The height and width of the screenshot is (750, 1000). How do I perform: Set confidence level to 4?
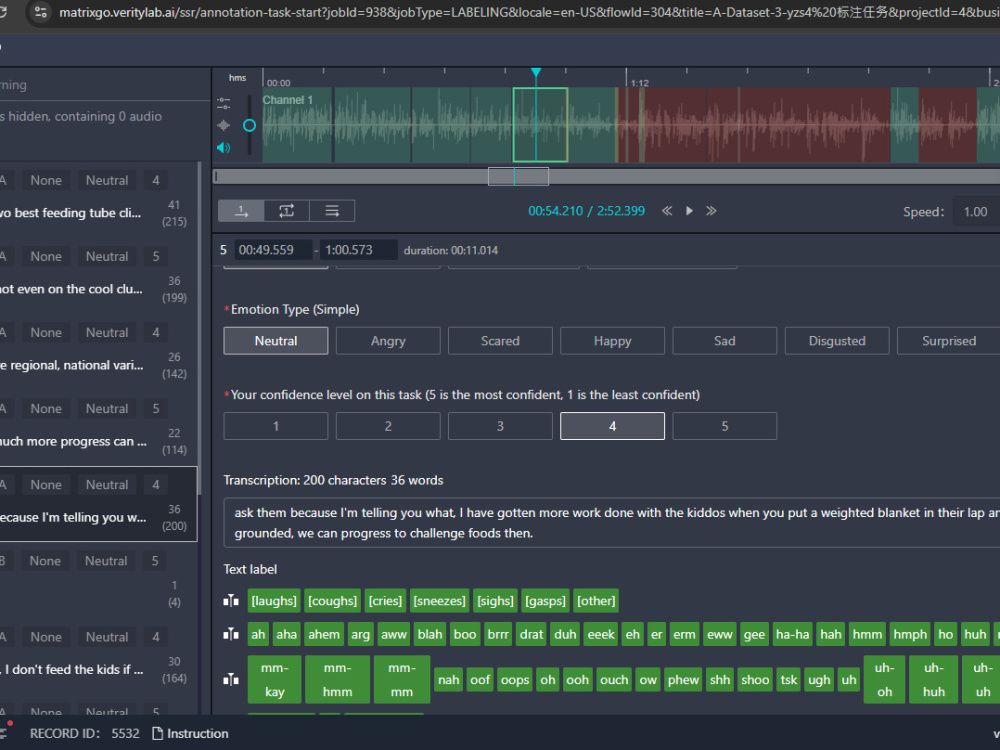(612, 426)
